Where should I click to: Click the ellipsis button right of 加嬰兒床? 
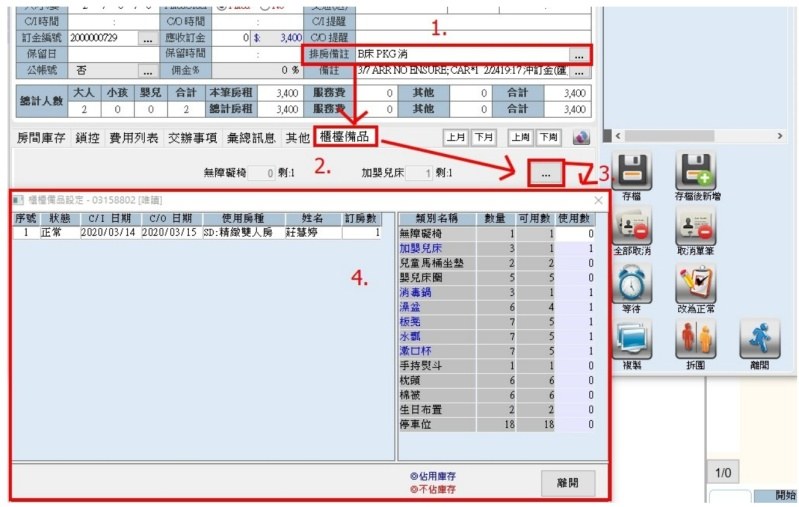pos(546,174)
